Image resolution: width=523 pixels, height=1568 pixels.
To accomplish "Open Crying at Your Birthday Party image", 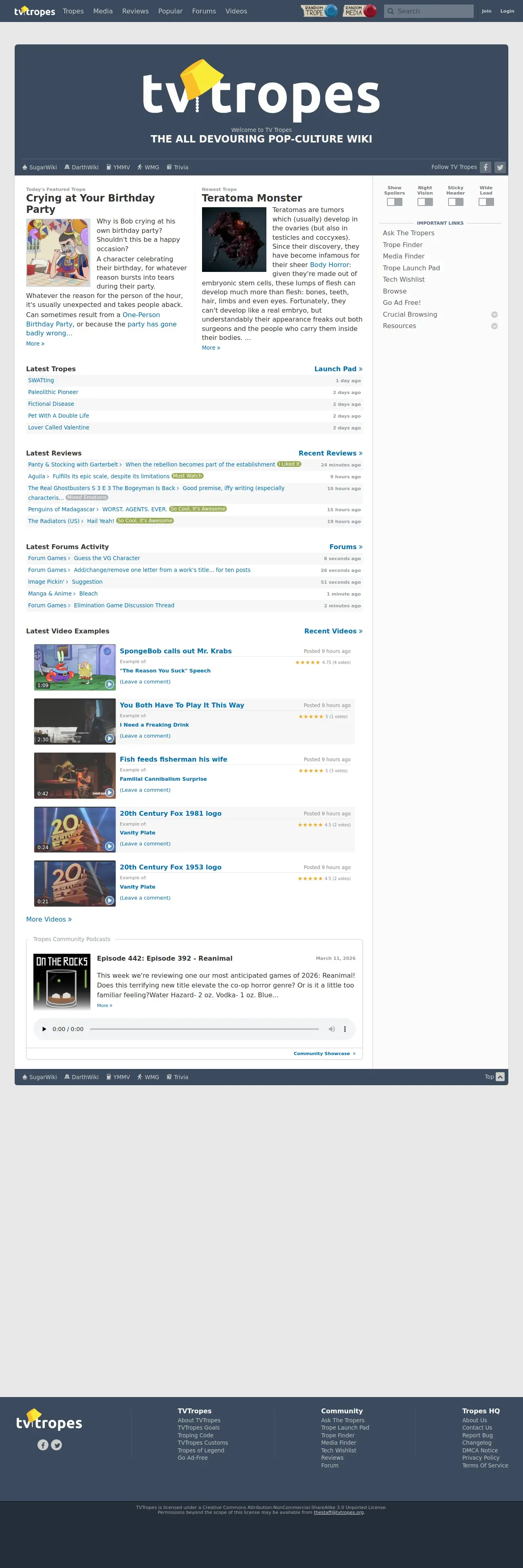I will point(58,253).
